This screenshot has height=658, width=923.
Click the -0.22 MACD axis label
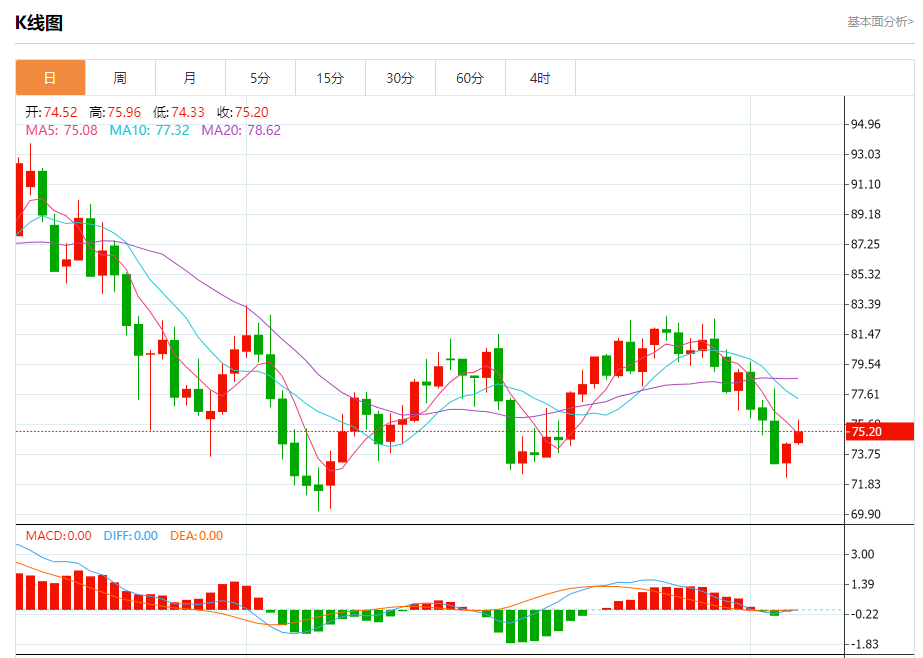[864, 614]
